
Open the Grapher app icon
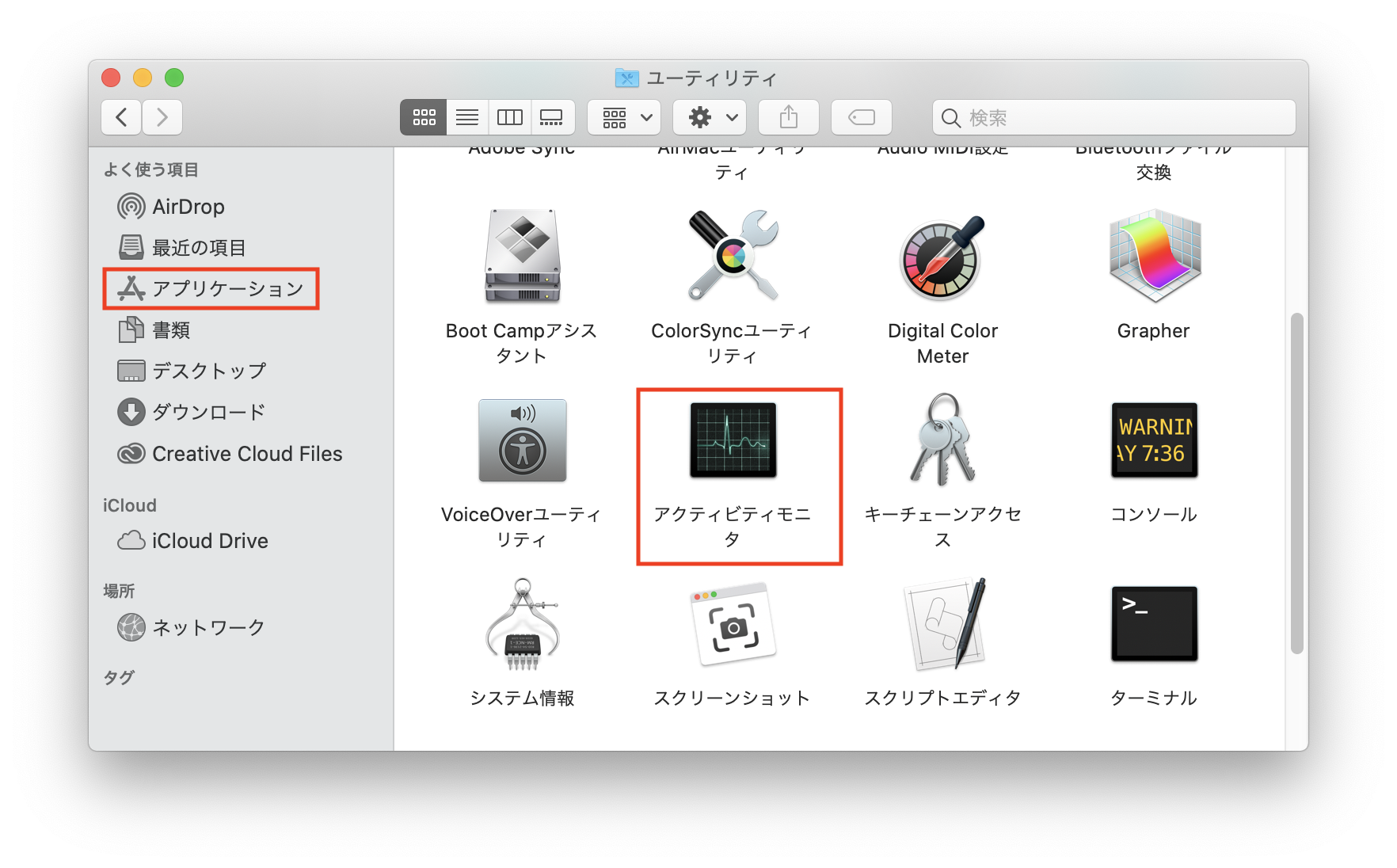coord(1155,256)
